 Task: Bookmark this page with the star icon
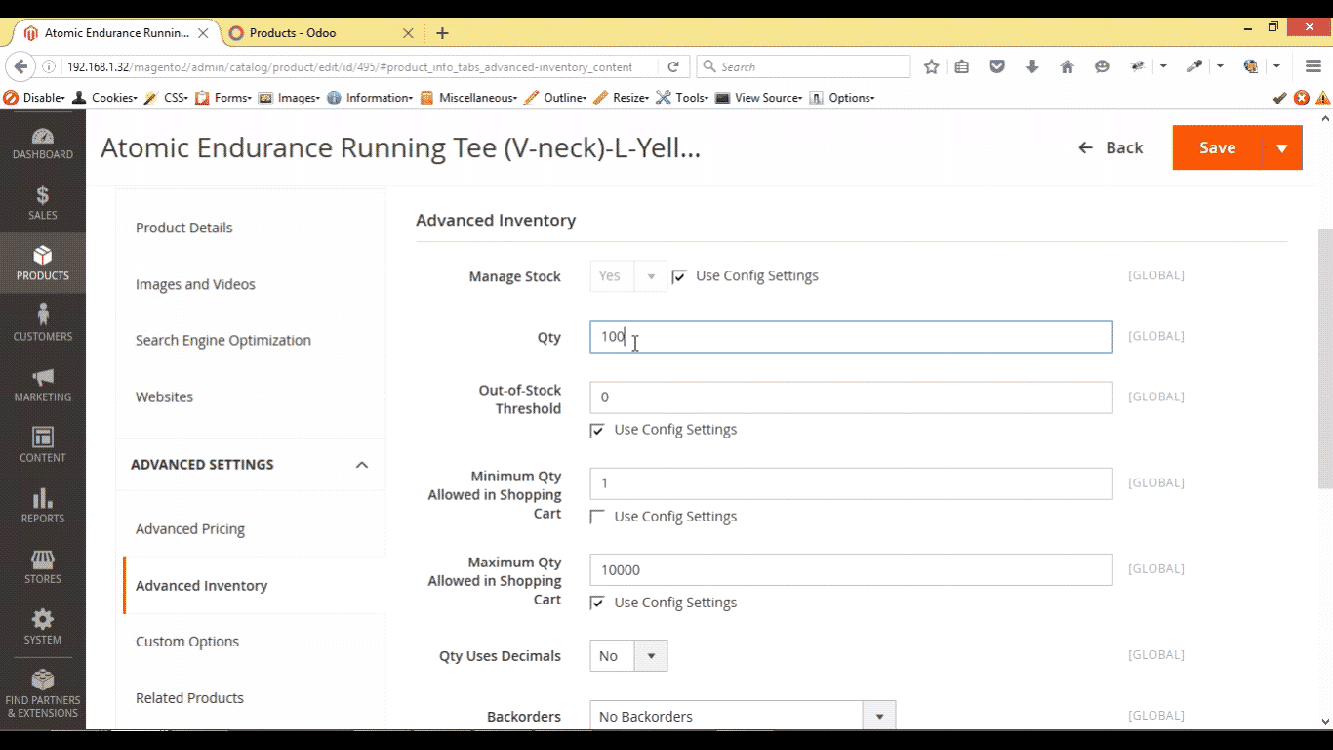pyautogui.click(x=932, y=67)
